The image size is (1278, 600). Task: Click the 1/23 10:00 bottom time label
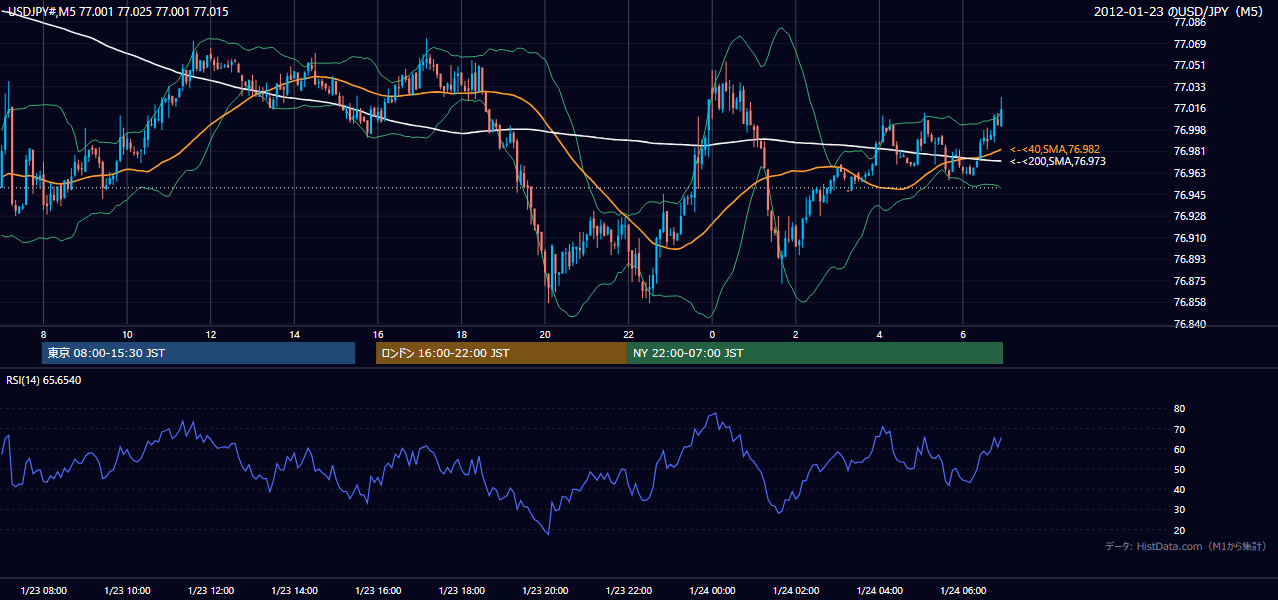[127, 591]
